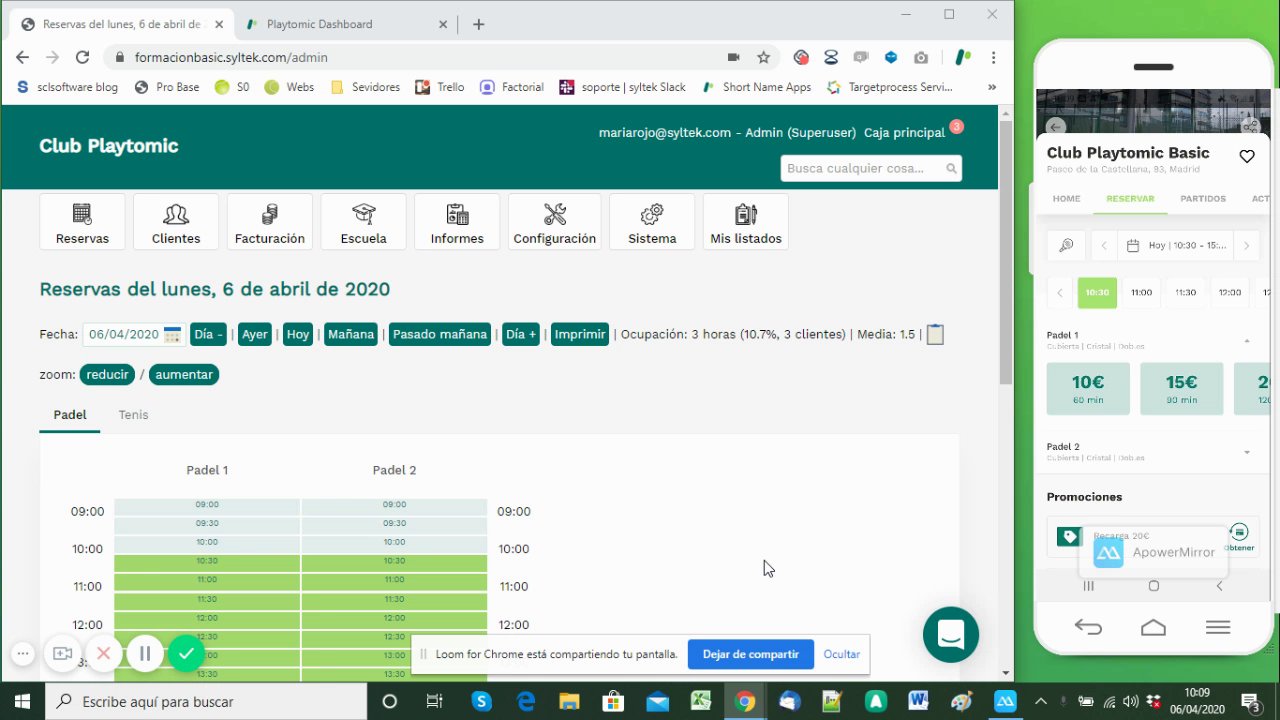Open the calendar date picker icon
This screenshot has height=720, width=1280.
coord(173,334)
